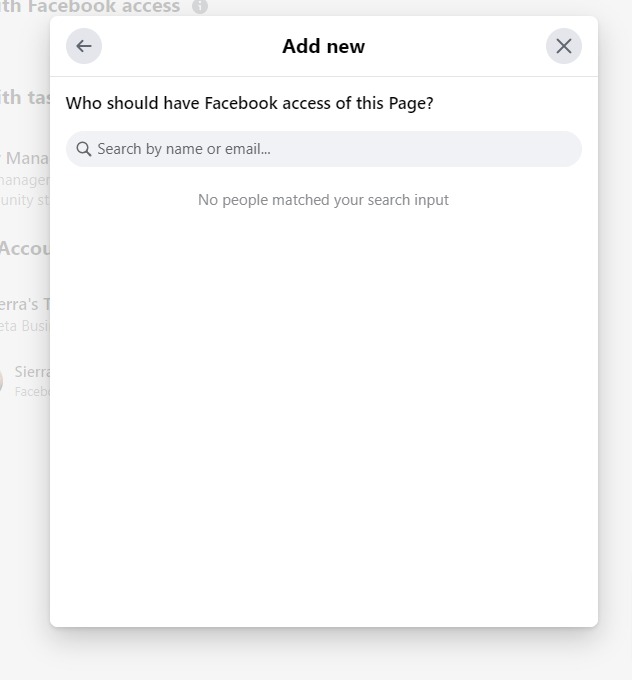Go back using the arrow button
Image resolution: width=632 pixels, height=680 pixels.
click(x=84, y=46)
